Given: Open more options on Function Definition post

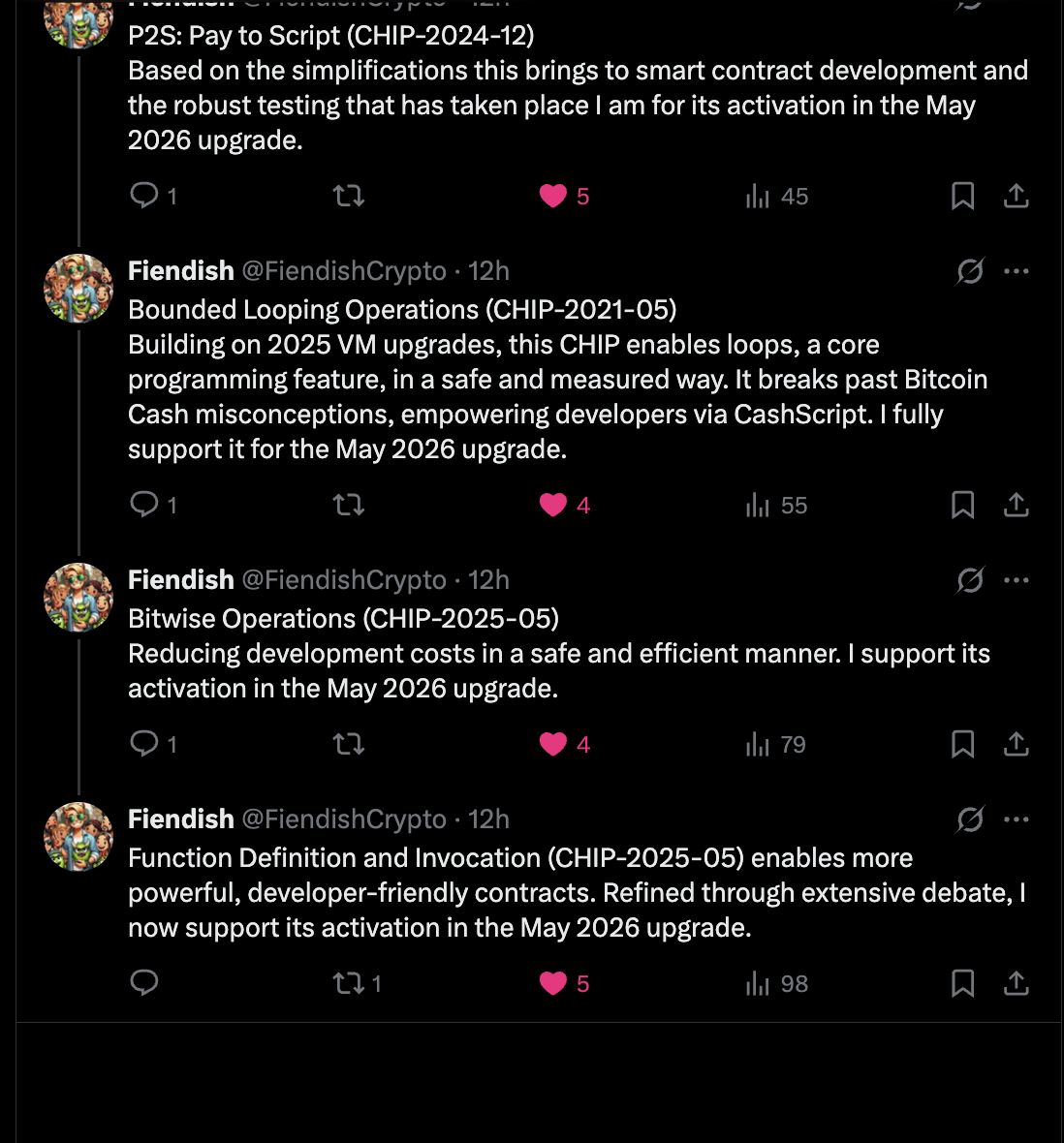Looking at the screenshot, I should pos(1016,819).
